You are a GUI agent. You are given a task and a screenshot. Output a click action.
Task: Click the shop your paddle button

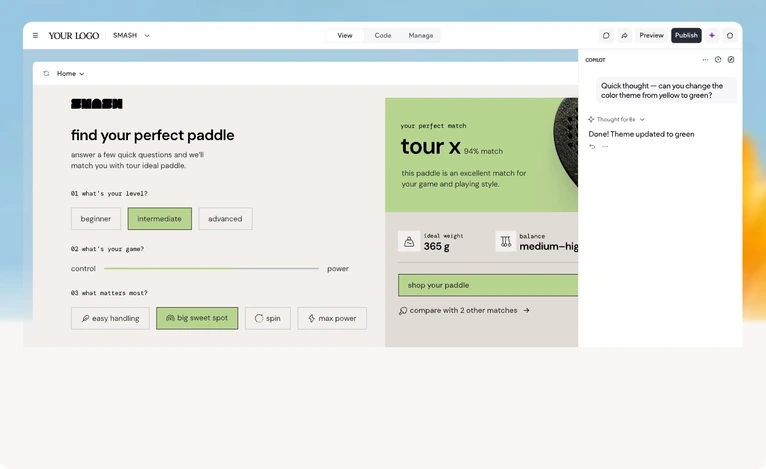point(488,285)
